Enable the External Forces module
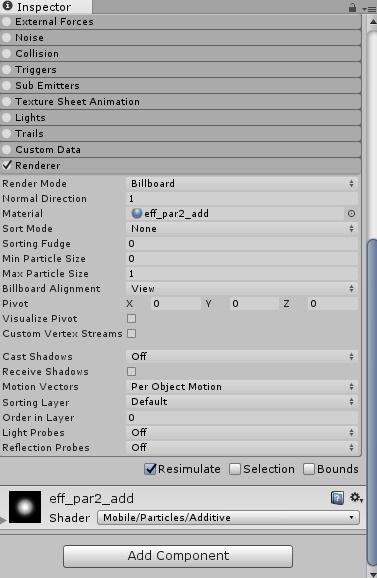The width and height of the screenshot is (377, 578). coord(6,22)
